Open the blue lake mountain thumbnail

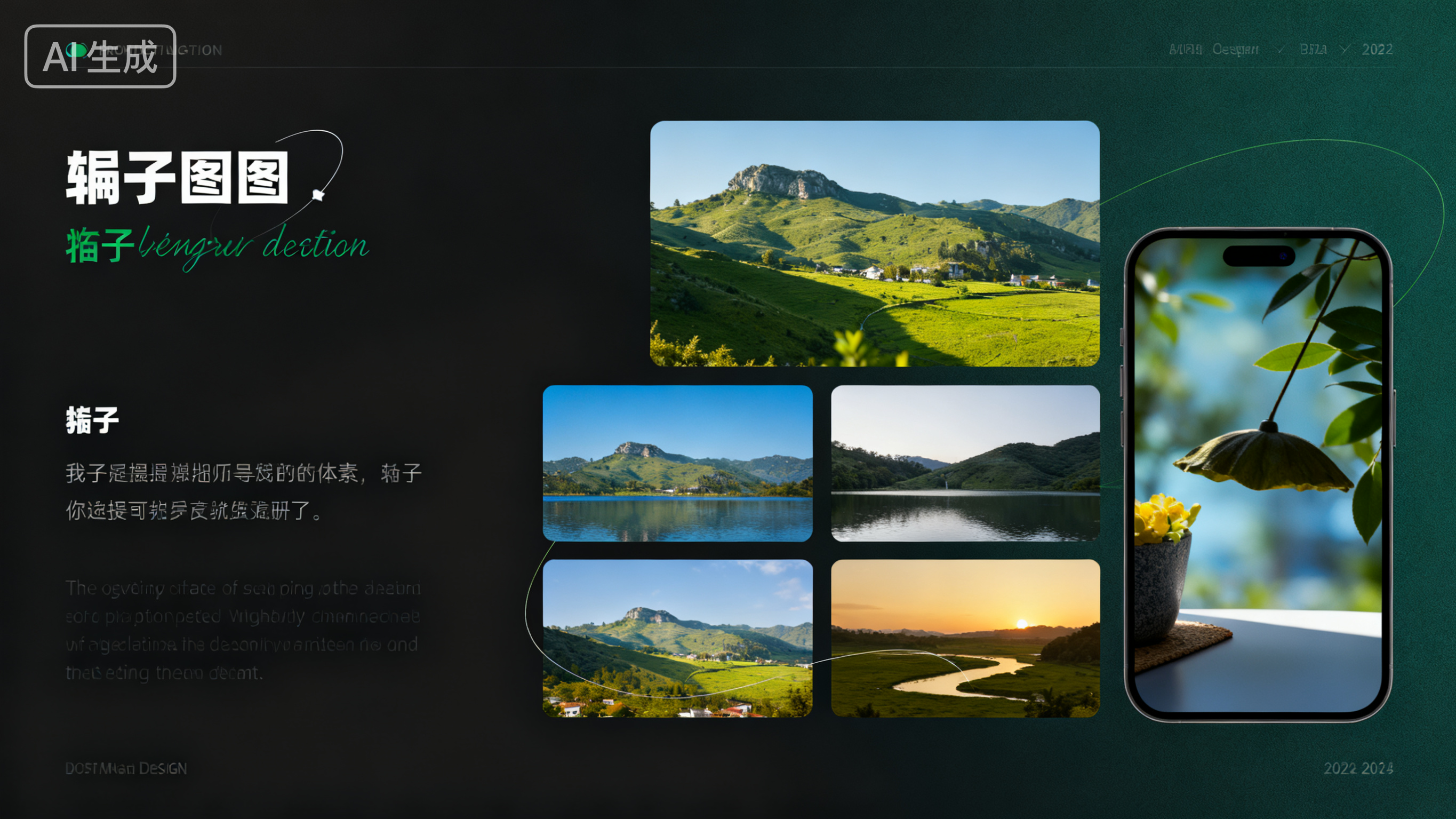click(x=677, y=463)
